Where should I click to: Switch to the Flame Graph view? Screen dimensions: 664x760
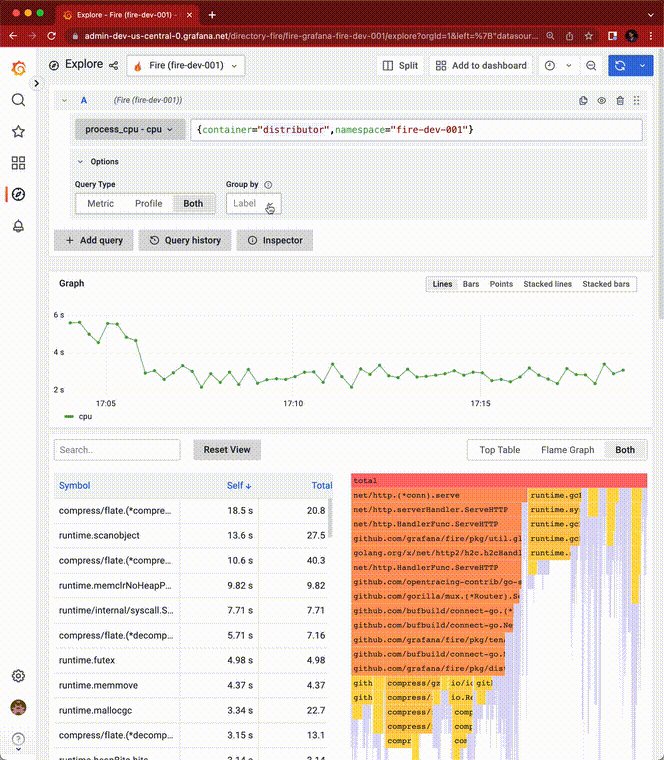(568, 450)
